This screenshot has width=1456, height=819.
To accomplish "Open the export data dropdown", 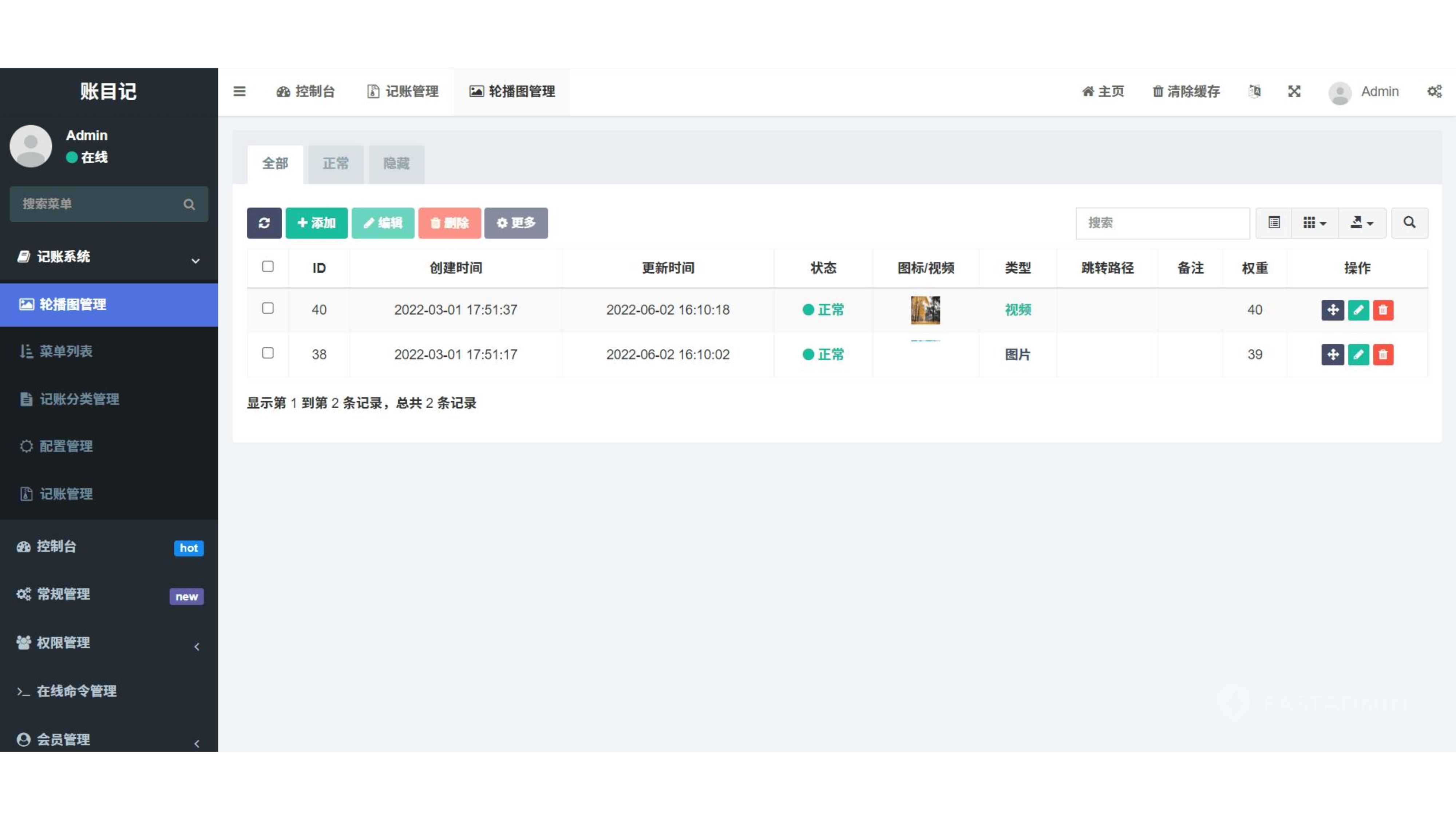I will click(x=1362, y=223).
